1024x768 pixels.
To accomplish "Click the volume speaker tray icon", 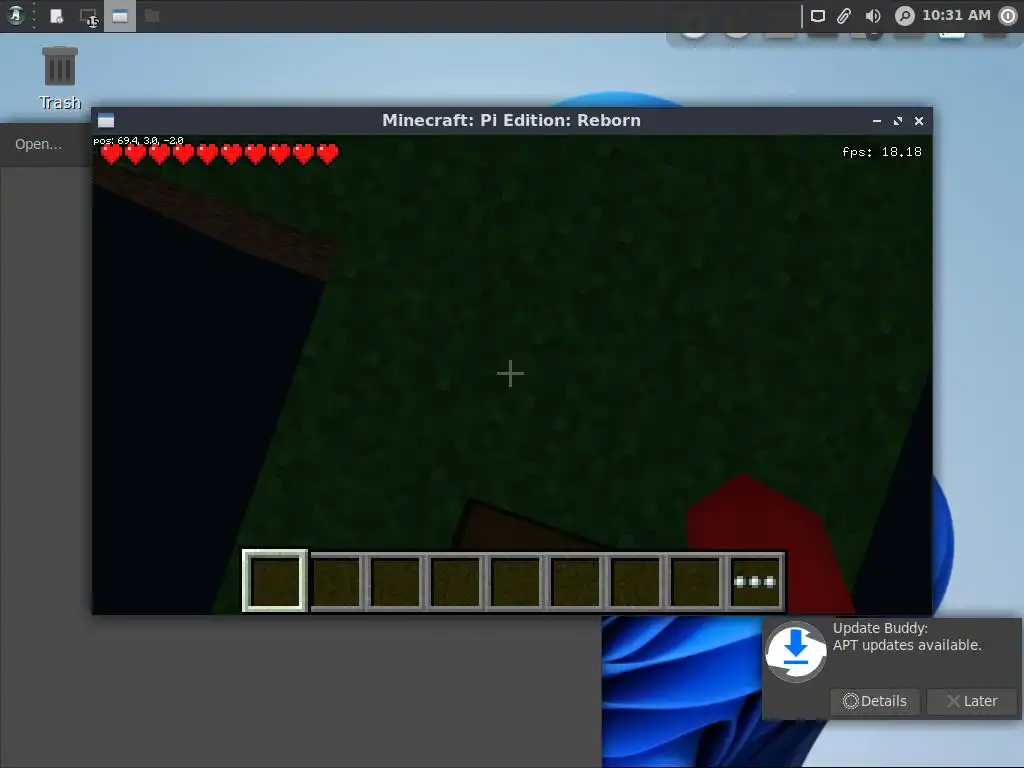I will 872,16.
